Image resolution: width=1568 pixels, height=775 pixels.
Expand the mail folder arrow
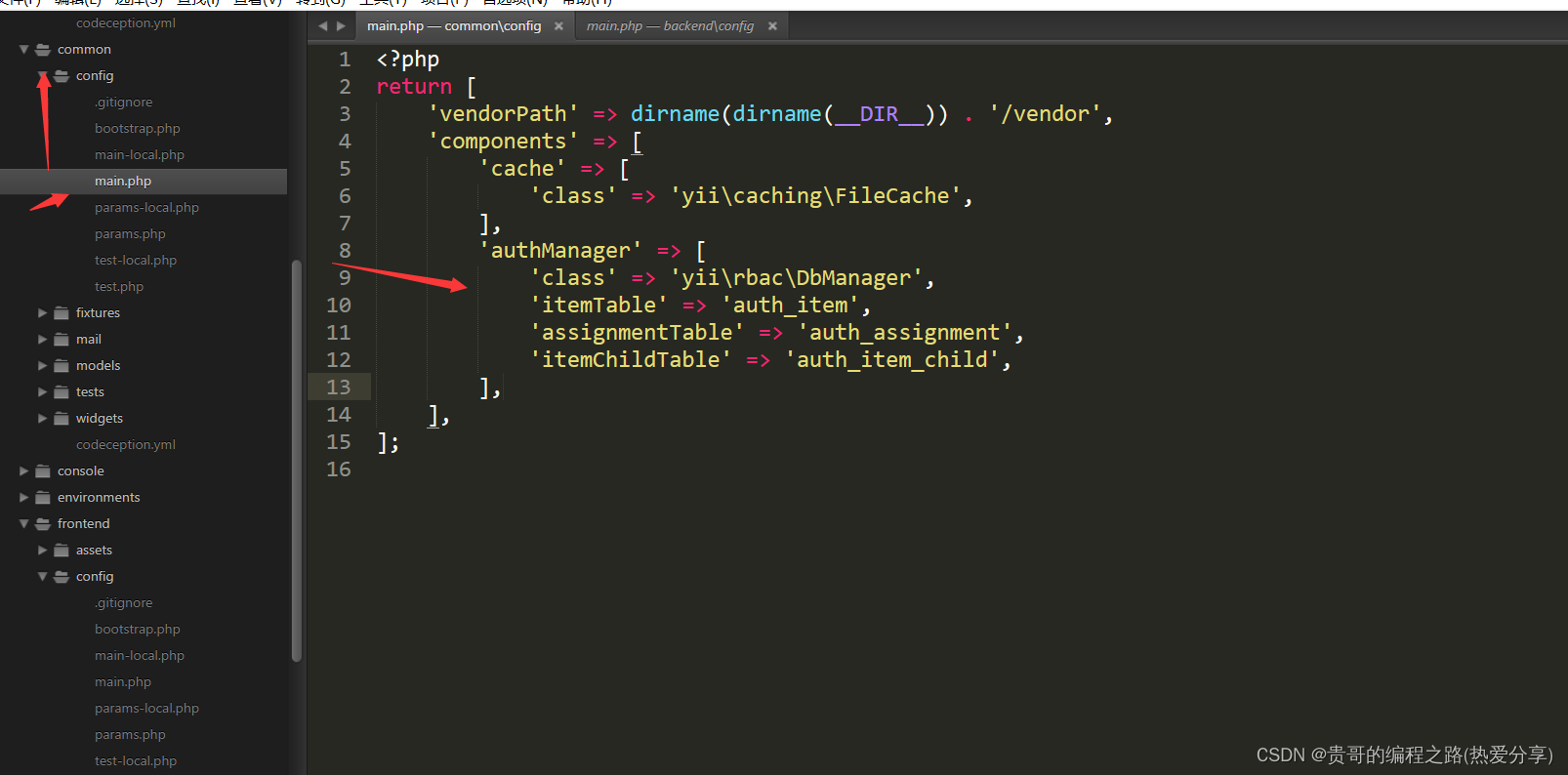tap(42, 340)
